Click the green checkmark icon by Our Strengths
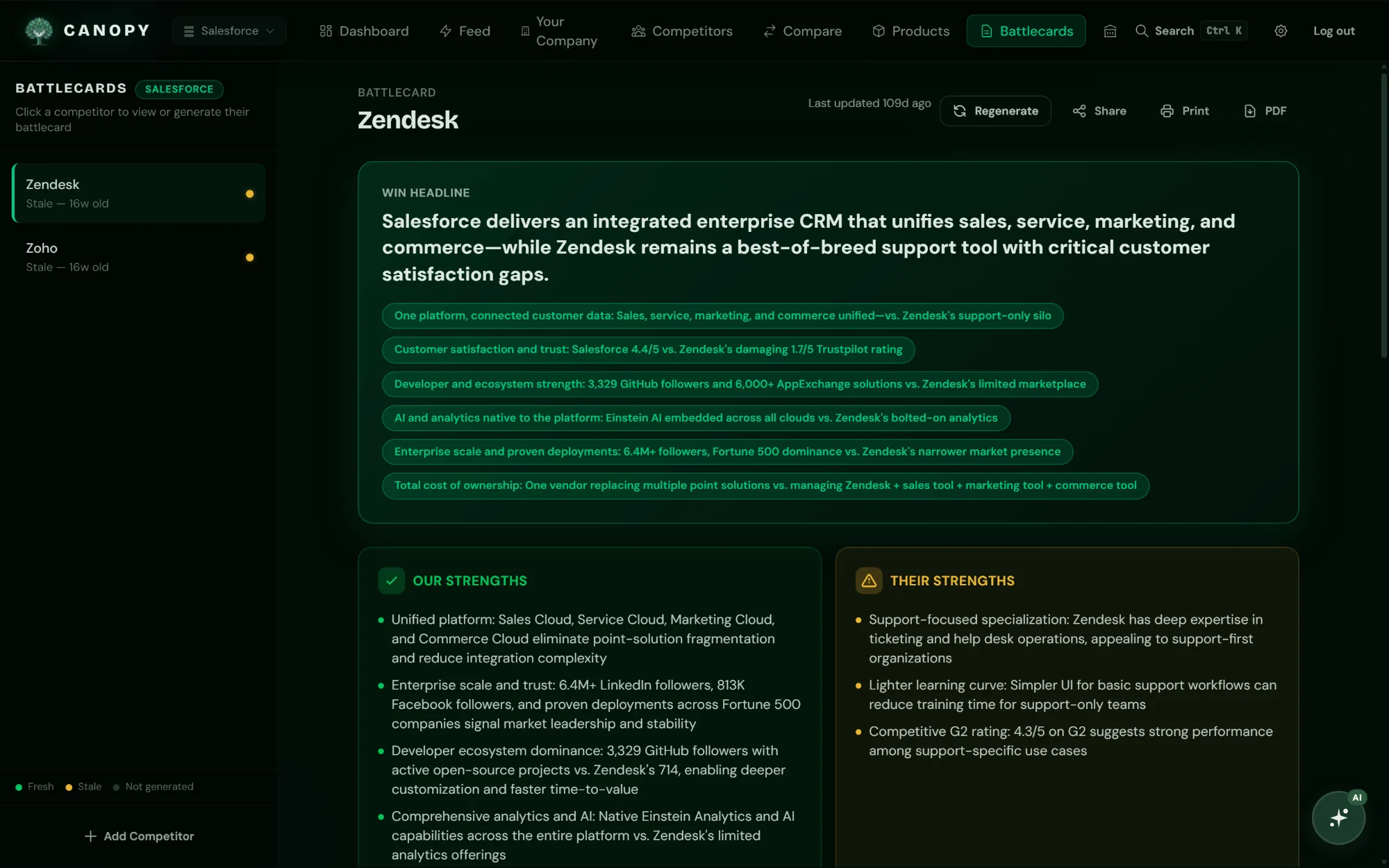 [392, 581]
